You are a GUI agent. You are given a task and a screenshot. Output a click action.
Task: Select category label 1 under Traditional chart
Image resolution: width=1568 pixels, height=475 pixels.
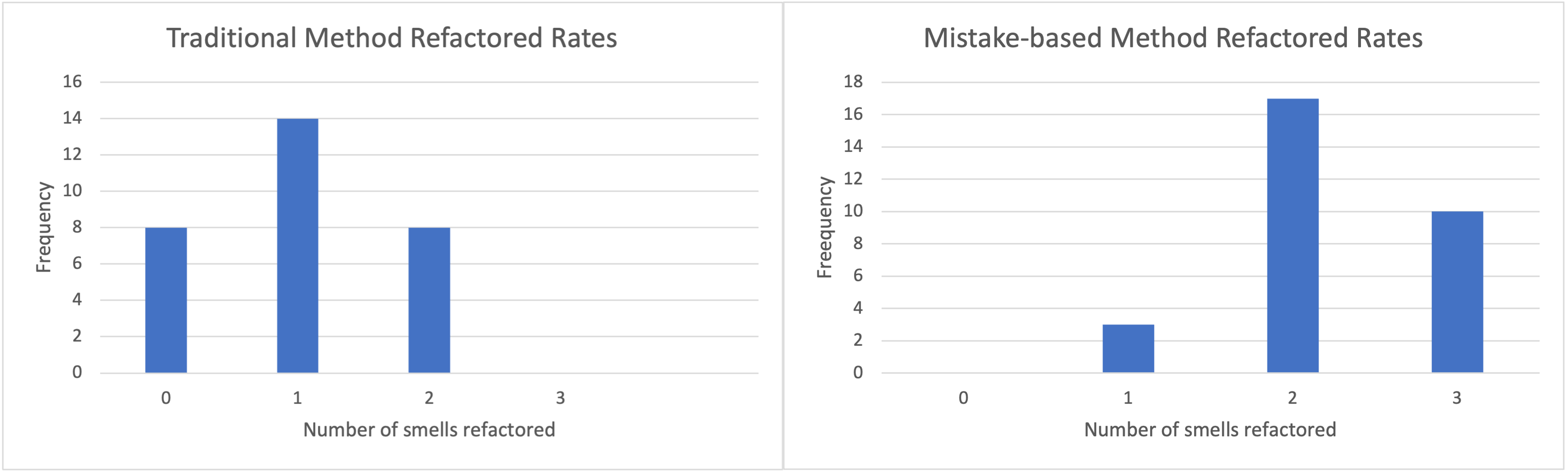[297, 398]
